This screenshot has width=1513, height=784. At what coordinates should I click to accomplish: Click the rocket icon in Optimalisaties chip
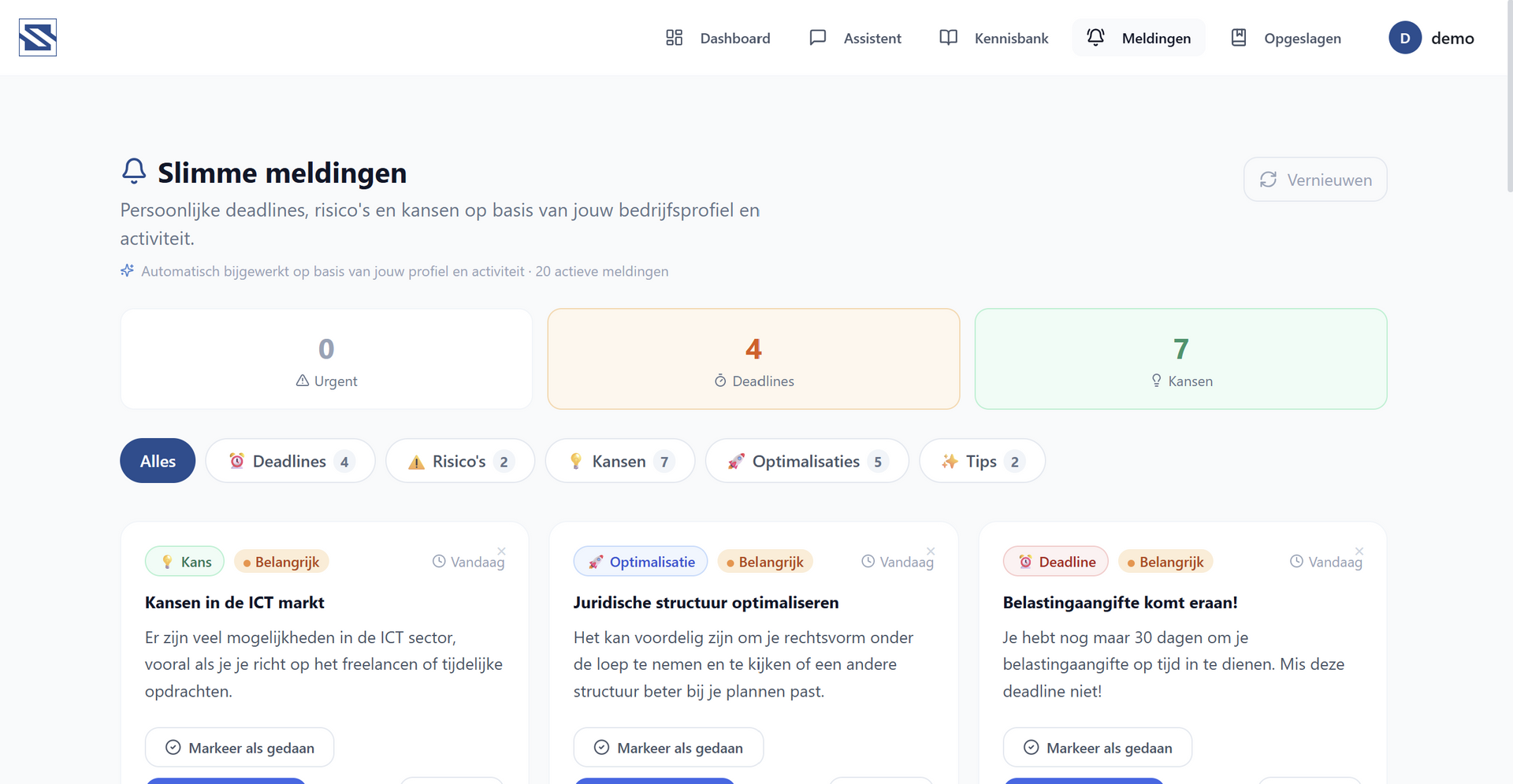[736, 461]
